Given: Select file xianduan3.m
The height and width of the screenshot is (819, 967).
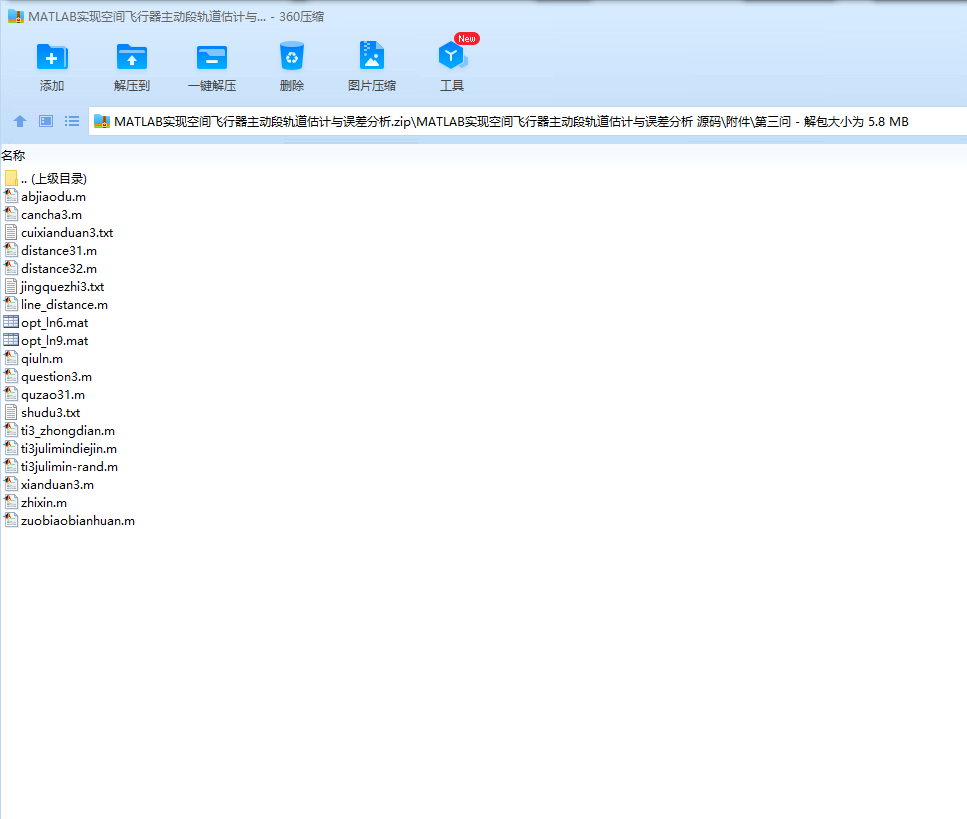Looking at the screenshot, I should pos(49,485).
